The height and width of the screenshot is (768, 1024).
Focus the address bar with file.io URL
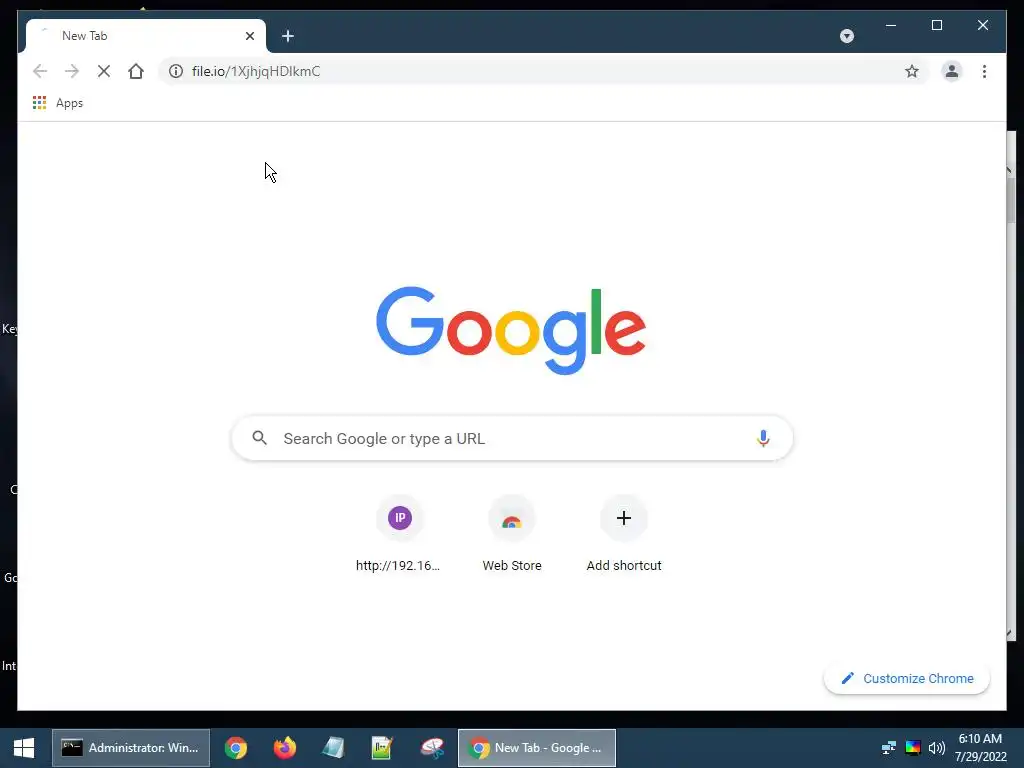tap(543, 71)
